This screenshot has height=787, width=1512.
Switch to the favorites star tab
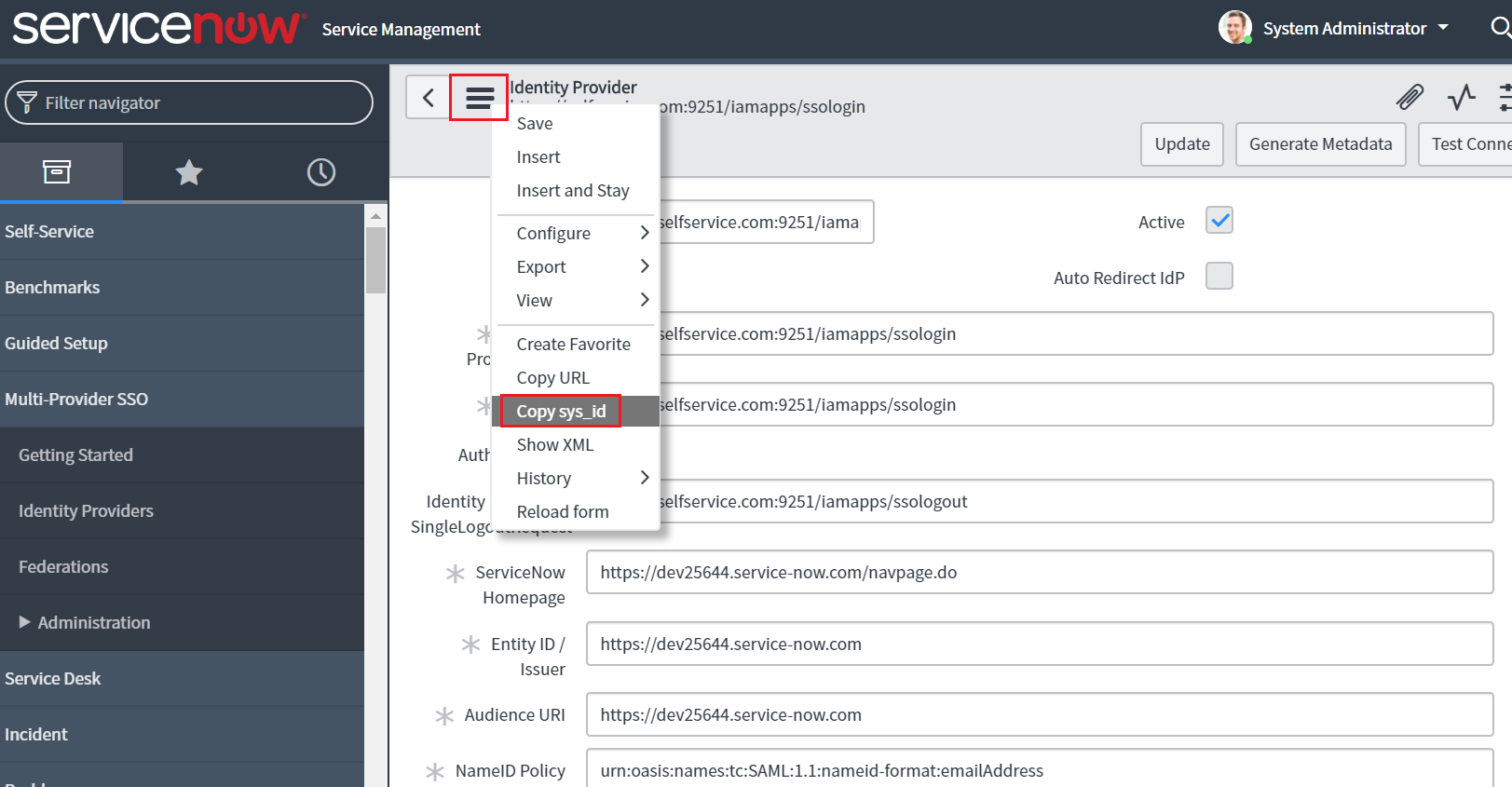point(189,171)
